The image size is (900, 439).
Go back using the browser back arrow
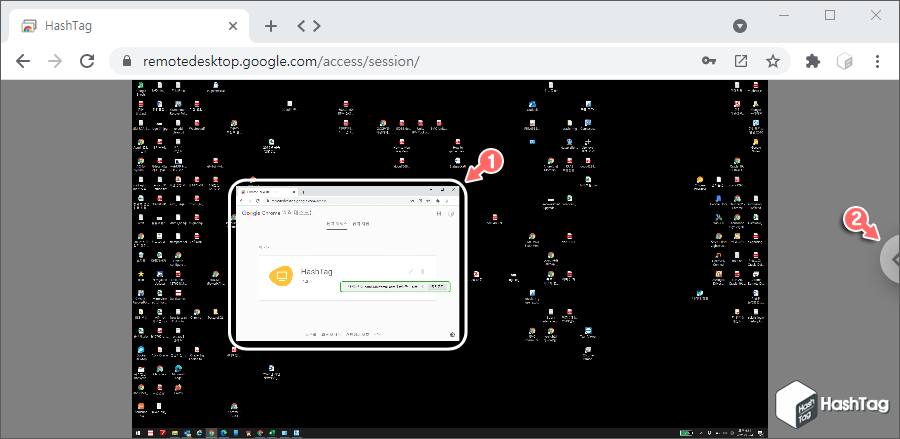(x=23, y=61)
